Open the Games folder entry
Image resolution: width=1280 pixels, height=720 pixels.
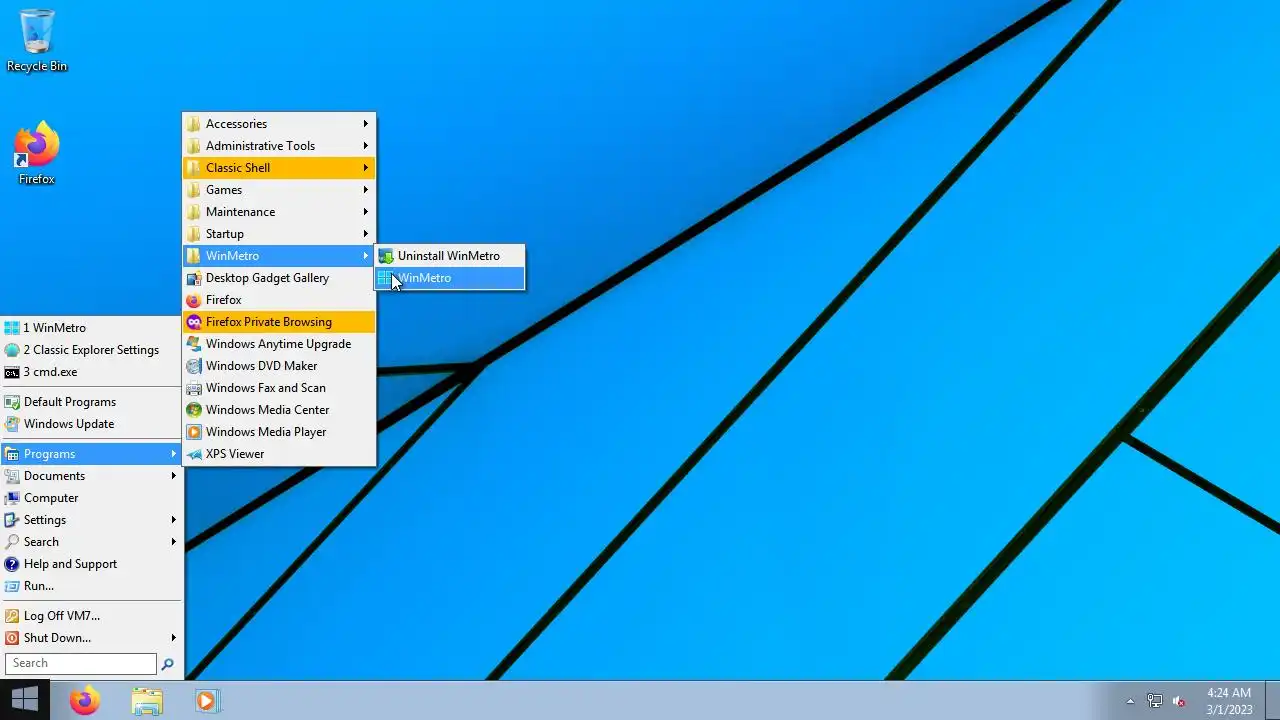click(x=279, y=190)
